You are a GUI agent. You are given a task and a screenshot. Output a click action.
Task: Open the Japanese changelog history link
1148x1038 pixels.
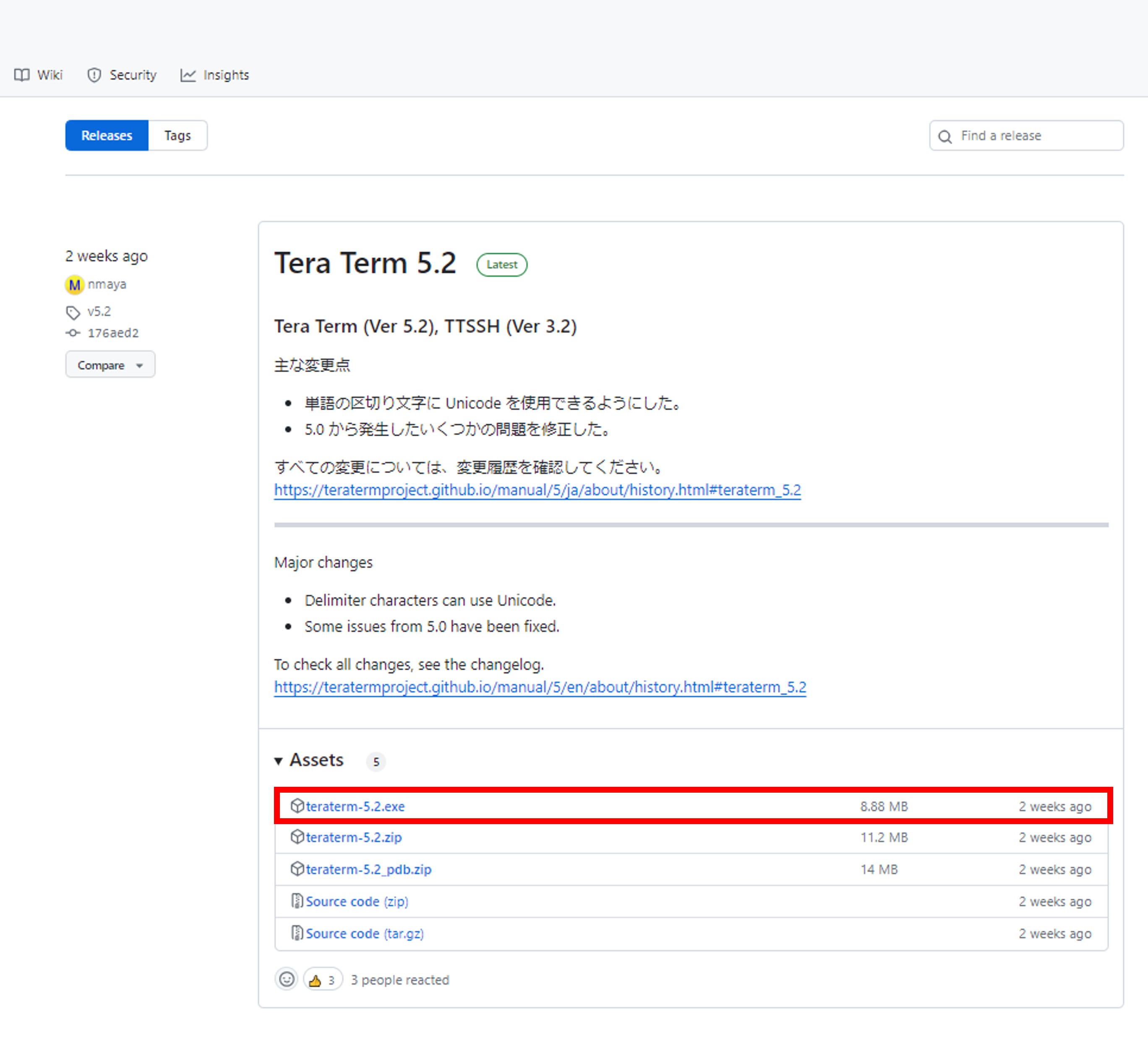[537, 490]
